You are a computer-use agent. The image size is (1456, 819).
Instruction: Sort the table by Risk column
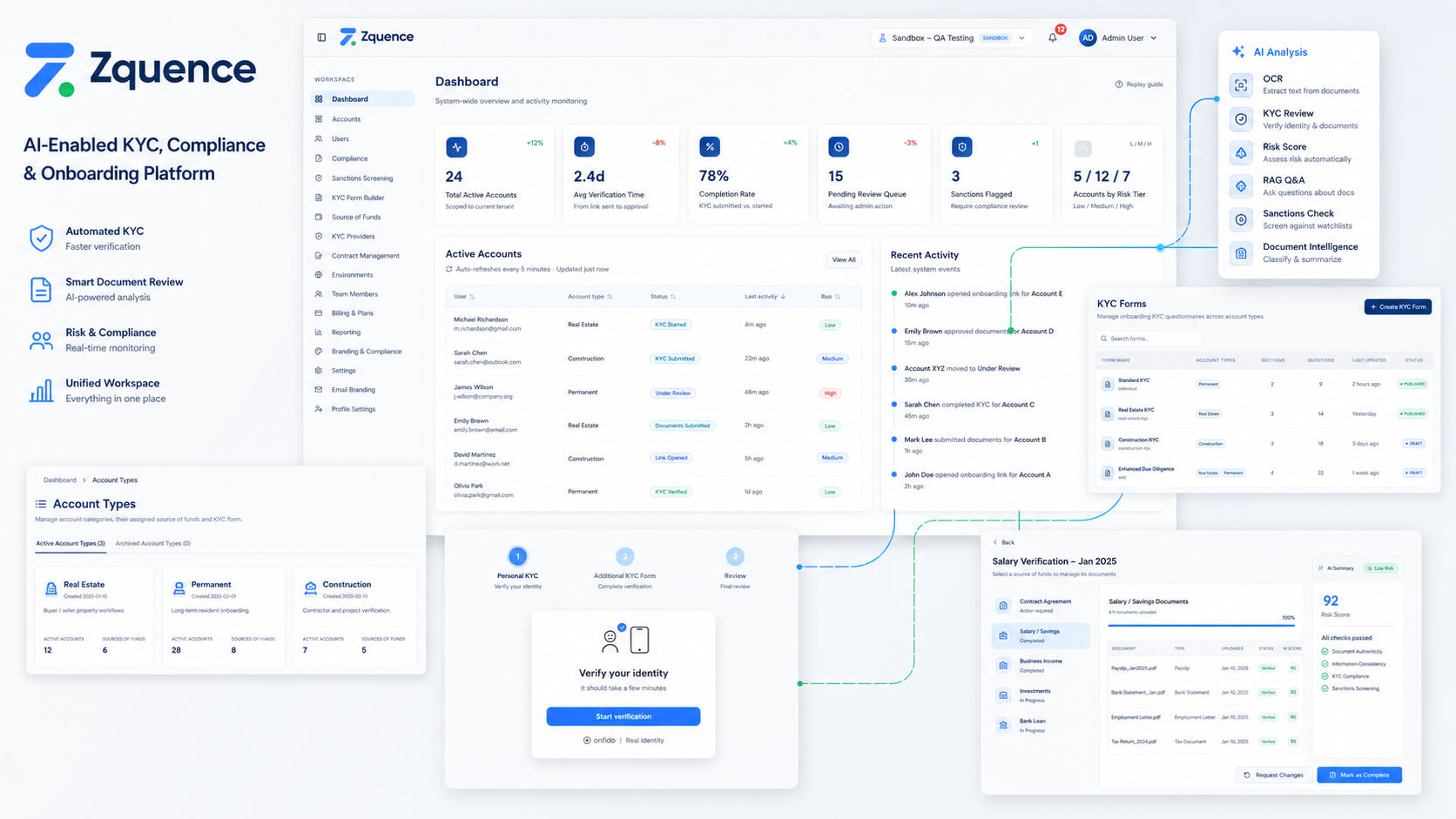[x=831, y=297]
